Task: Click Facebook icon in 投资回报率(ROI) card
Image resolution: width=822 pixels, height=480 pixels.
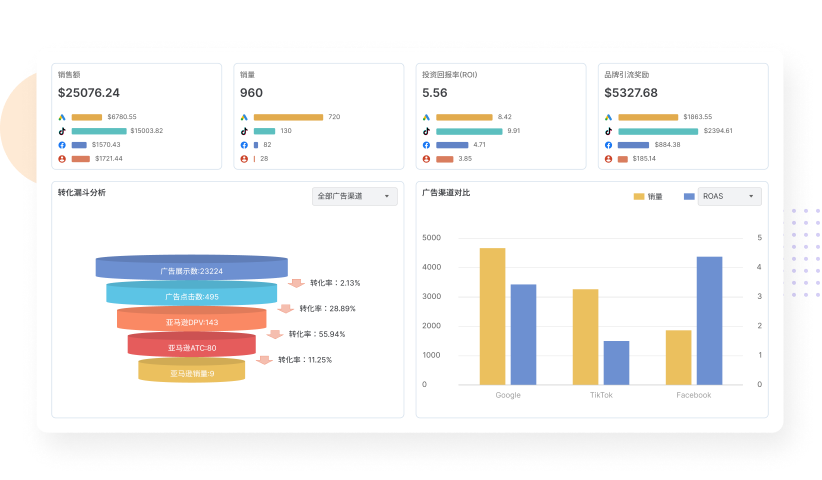Action: click(426, 145)
